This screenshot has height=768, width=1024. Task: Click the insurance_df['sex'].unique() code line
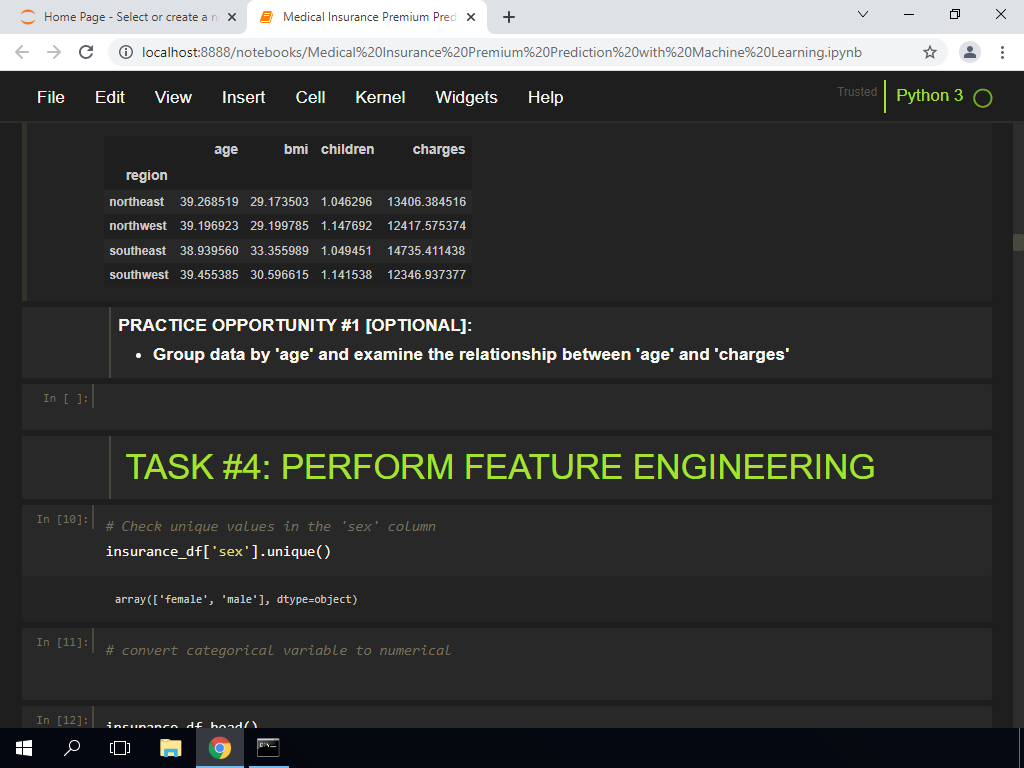tap(218, 552)
